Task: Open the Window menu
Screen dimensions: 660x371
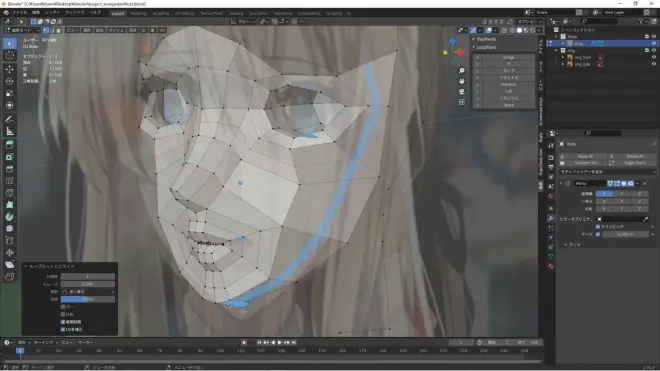Action: (x=75, y=13)
